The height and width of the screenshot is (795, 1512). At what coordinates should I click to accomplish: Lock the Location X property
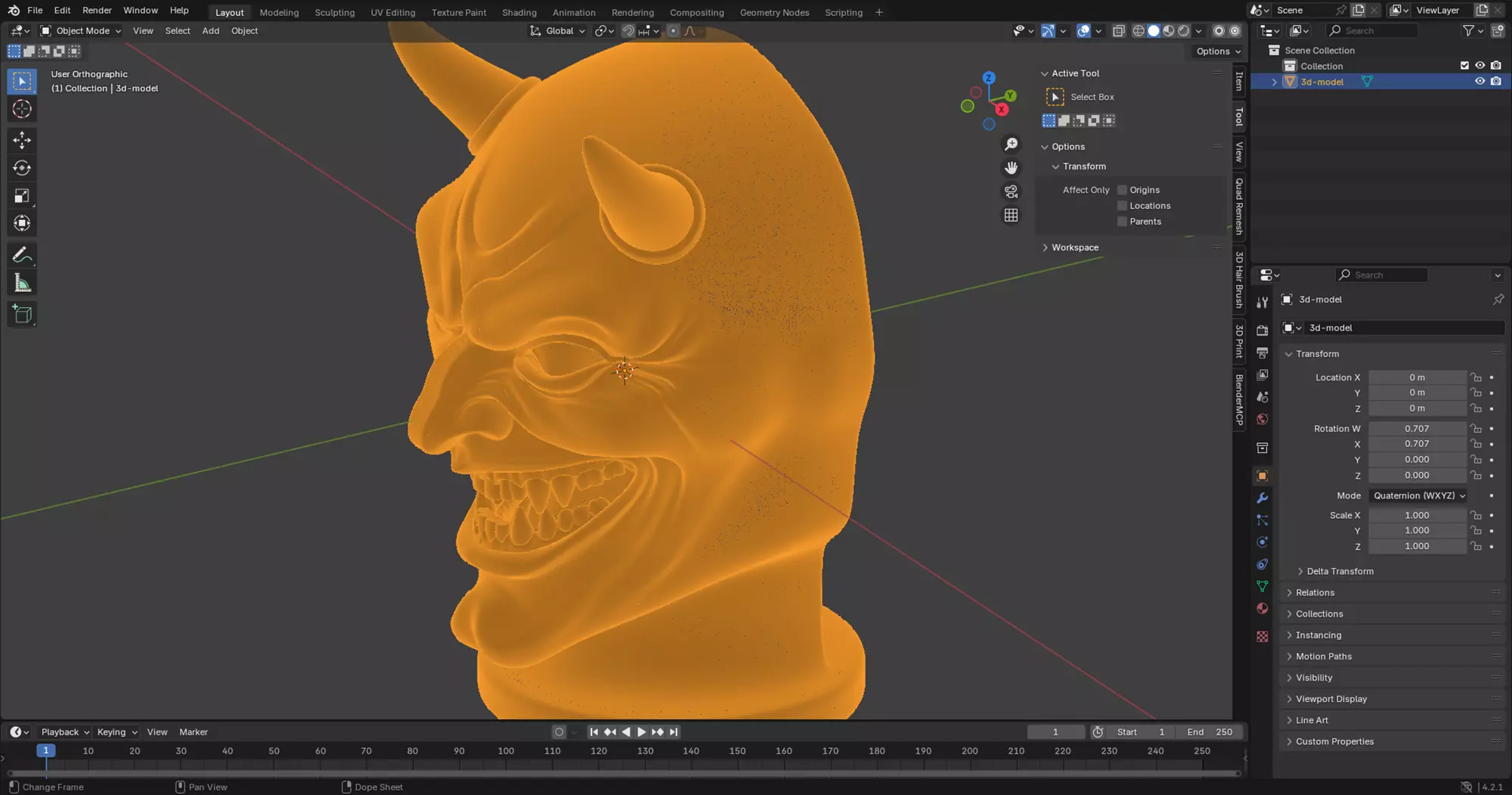point(1476,377)
